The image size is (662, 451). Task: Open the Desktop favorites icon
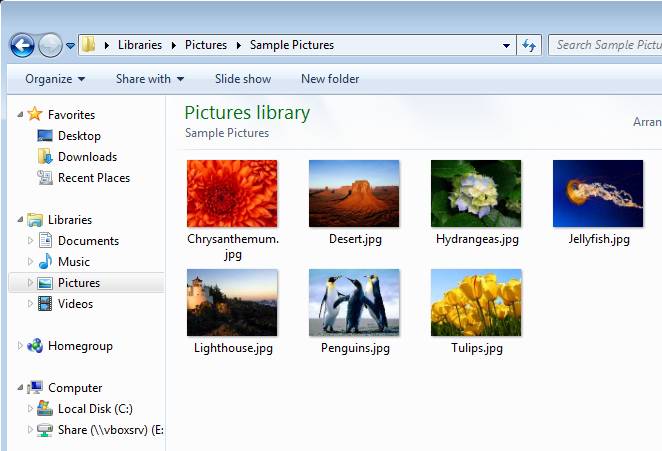pos(45,136)
